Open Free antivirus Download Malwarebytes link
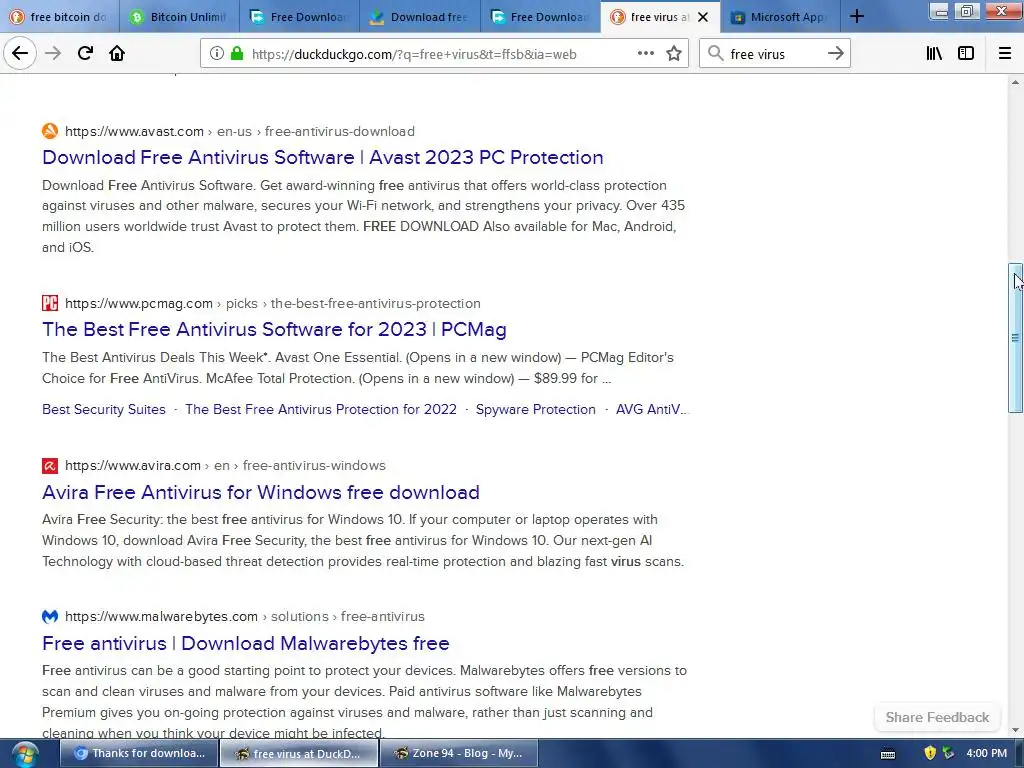The width and height of the screenshot is (1024, 768). pyautogui.click(x=246, y=643)
